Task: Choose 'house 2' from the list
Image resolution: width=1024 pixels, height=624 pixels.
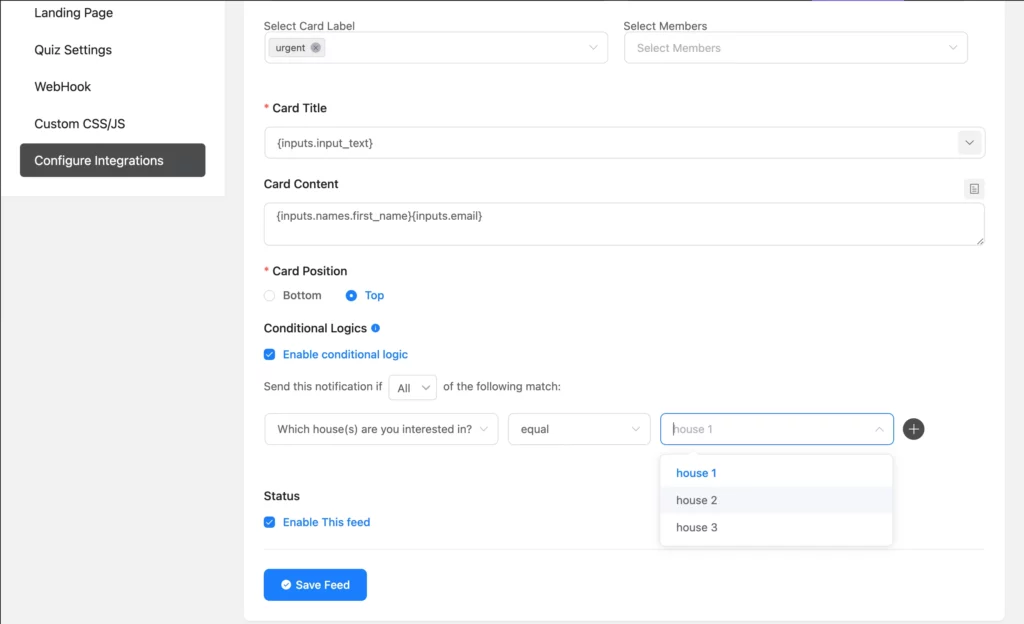Action: click(776, 500)
